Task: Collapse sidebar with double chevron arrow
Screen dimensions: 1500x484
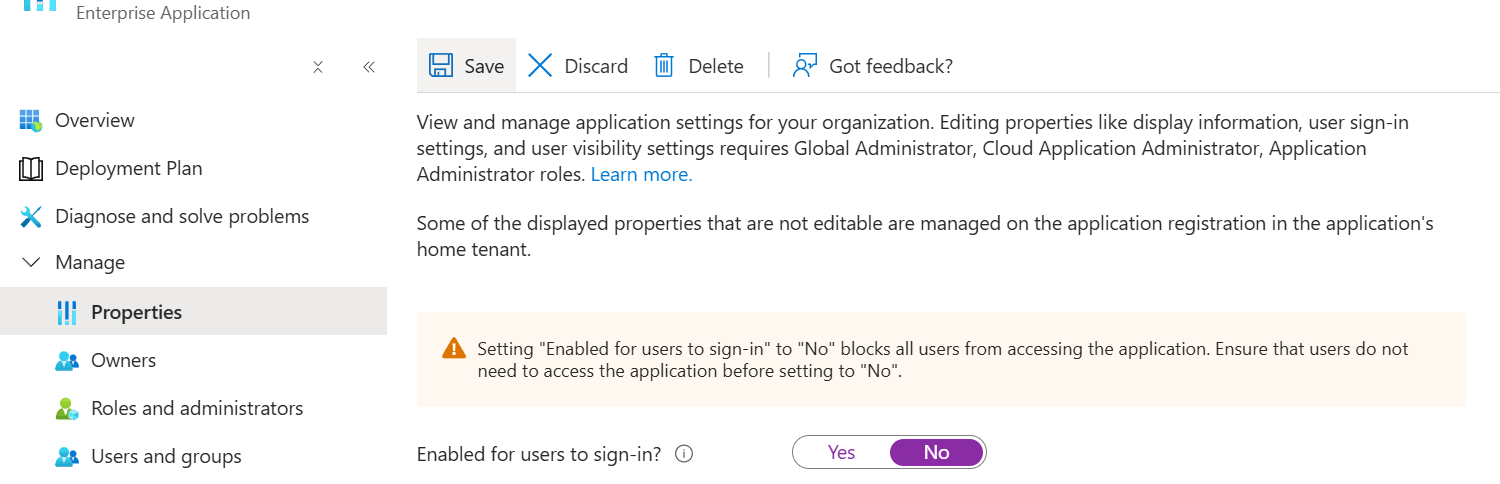Action: (368, 67)
